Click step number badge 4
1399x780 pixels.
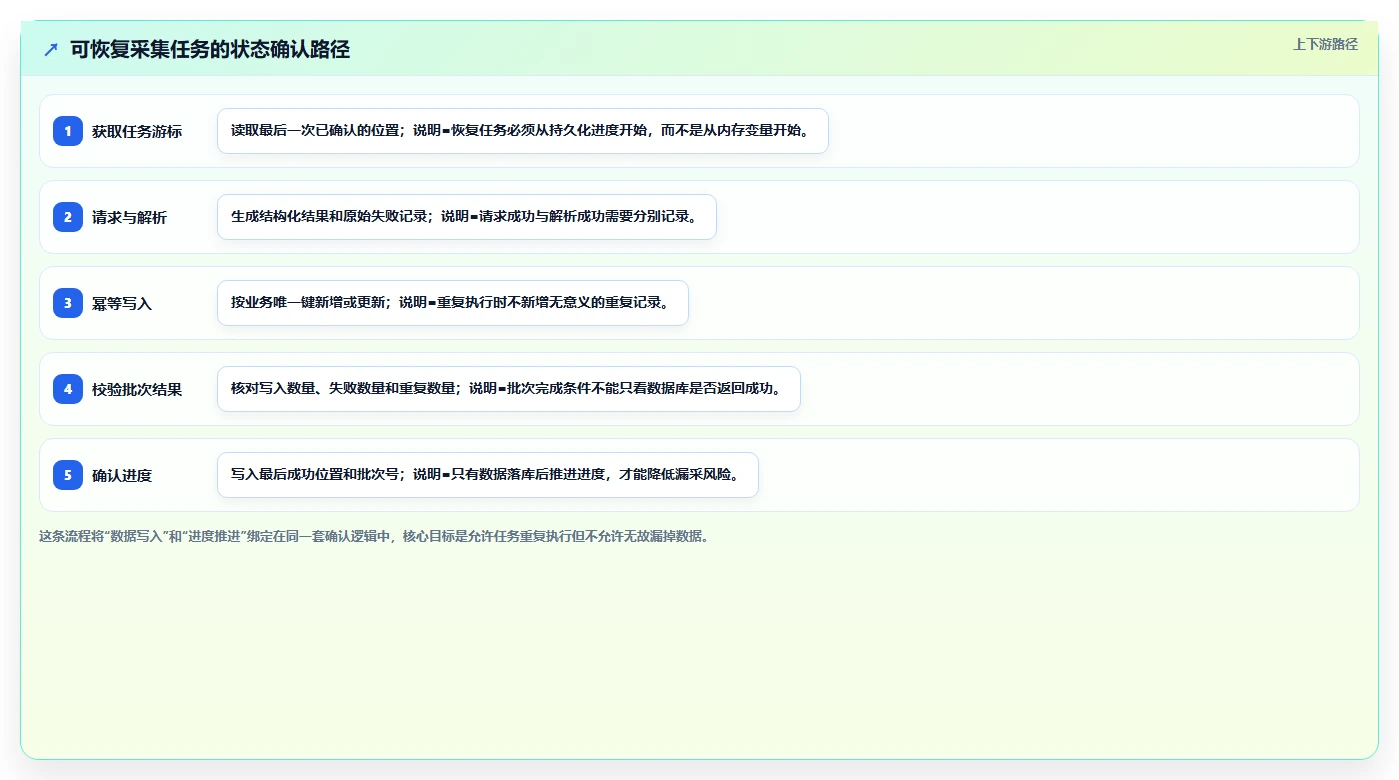pyautogui.click(x=68, y=388)
